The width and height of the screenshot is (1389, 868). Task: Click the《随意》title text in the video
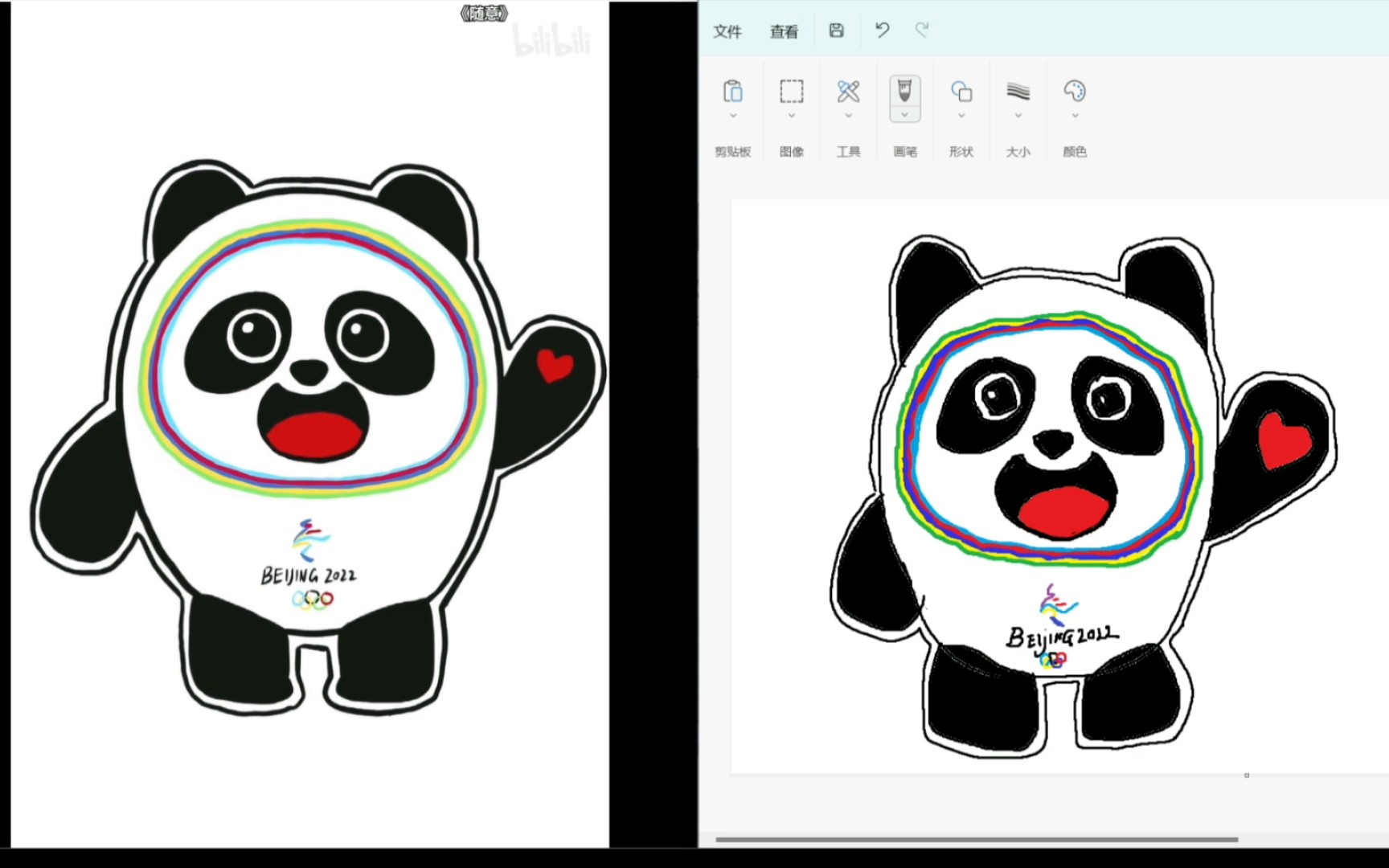point(484,13)
